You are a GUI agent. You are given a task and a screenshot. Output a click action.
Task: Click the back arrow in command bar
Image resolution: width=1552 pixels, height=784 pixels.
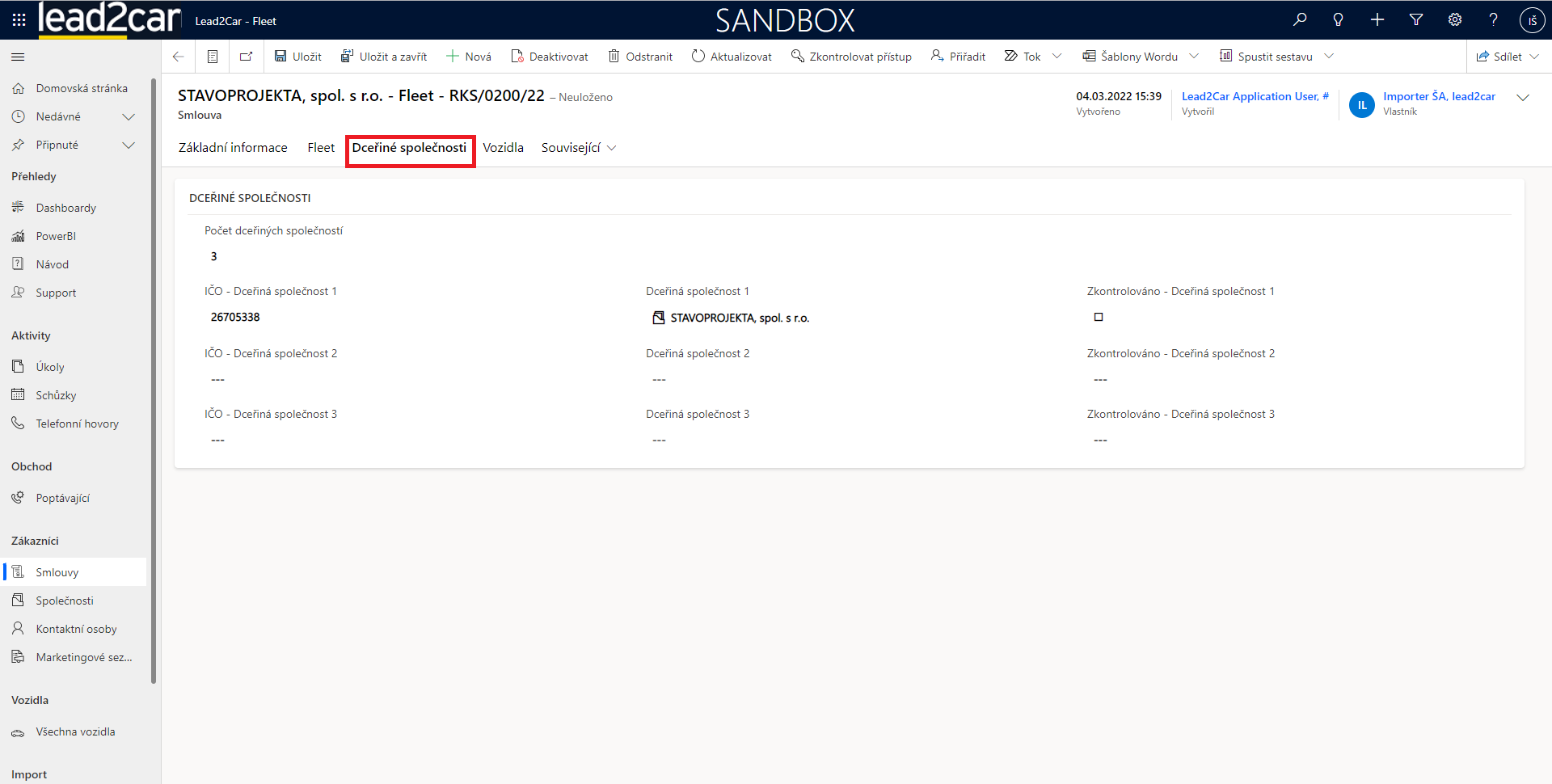[179, 57]
